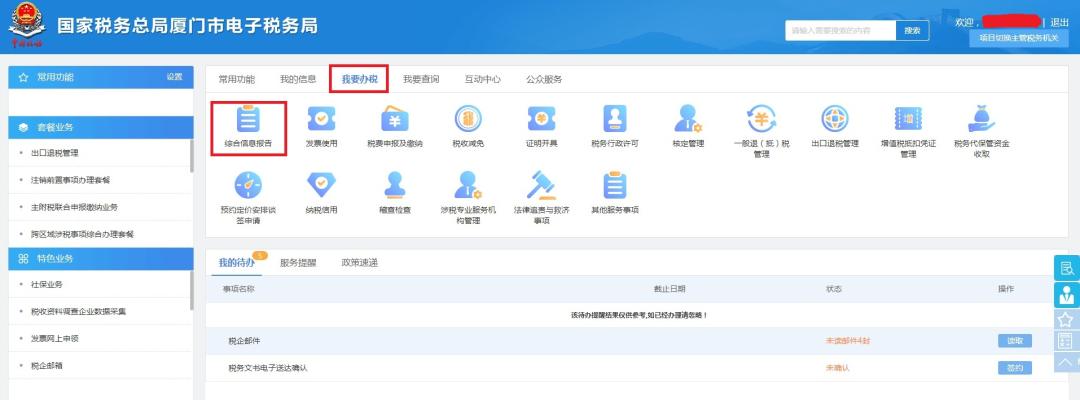Click 未确认 status text
The height and width of the screenshot is (400, 1080).
[x=837, y=368]
